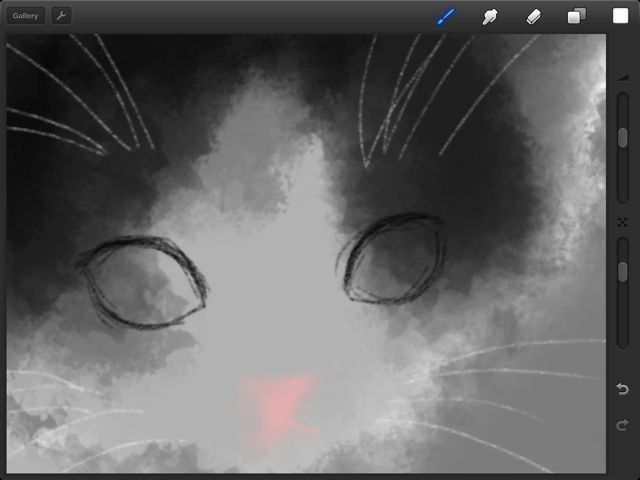Tap the eyedropper modifier button between sliders
The image size is (640, 480).
coord(622,222)
